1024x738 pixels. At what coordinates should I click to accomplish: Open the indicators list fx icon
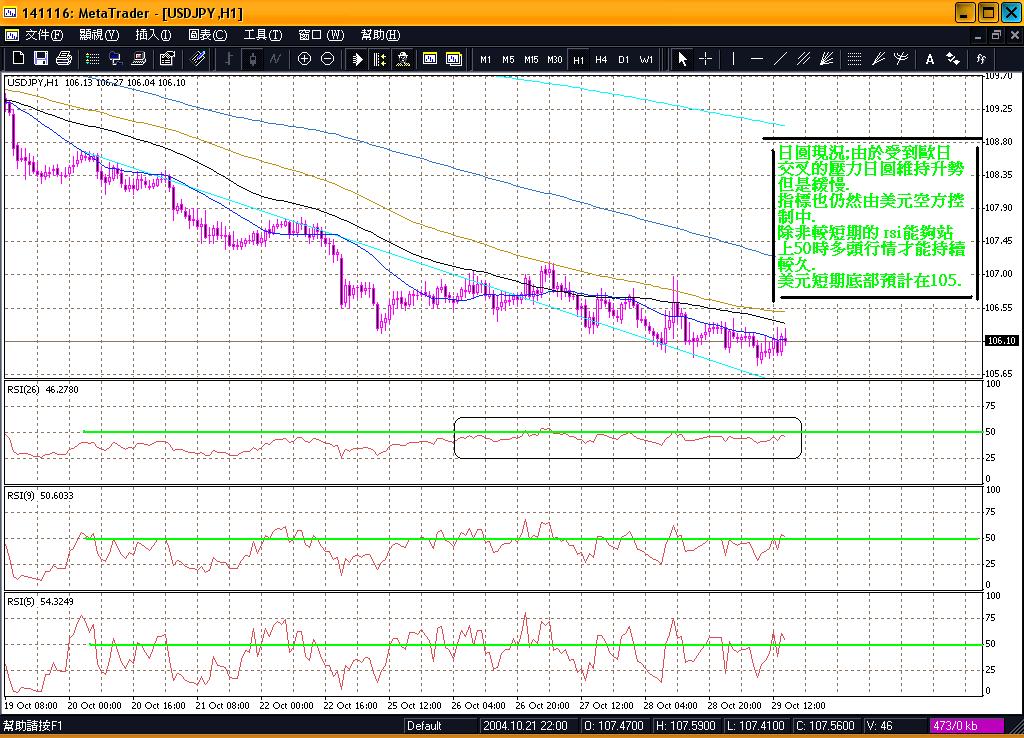point(980,59)
